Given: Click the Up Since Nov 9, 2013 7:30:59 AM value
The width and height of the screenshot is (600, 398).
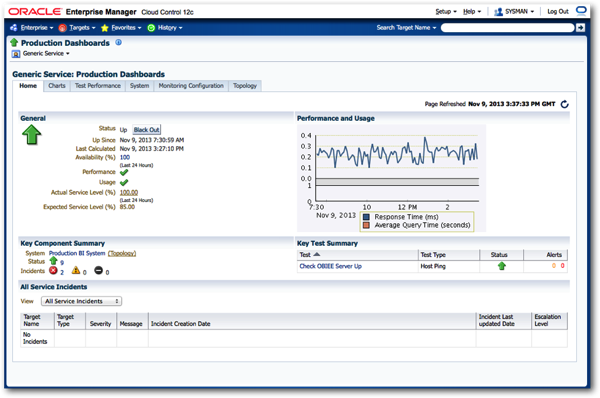Looking at the screenshot, I should point(152,140).
